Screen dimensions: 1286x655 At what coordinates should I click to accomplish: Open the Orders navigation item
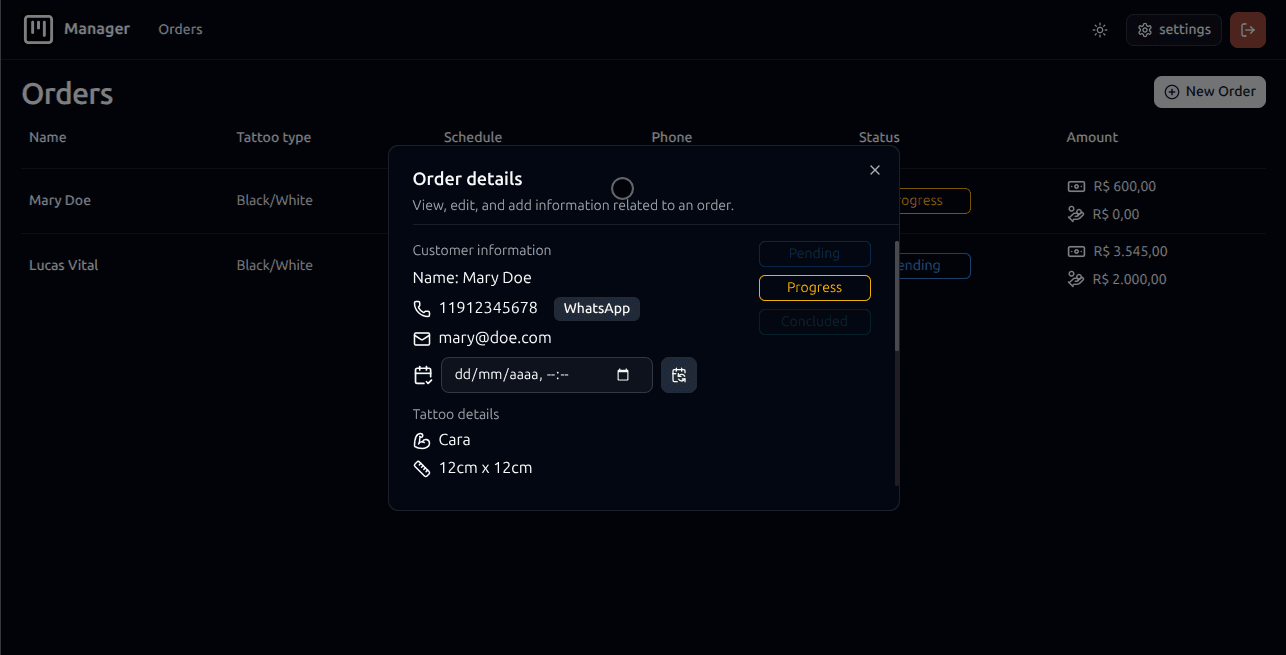pyautogui.click(x=180, y=30)
